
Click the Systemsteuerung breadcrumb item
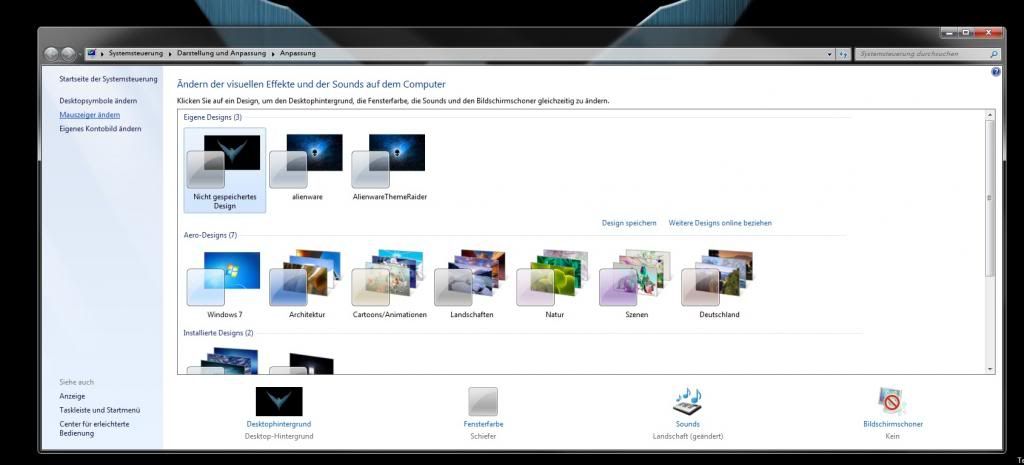137,54
